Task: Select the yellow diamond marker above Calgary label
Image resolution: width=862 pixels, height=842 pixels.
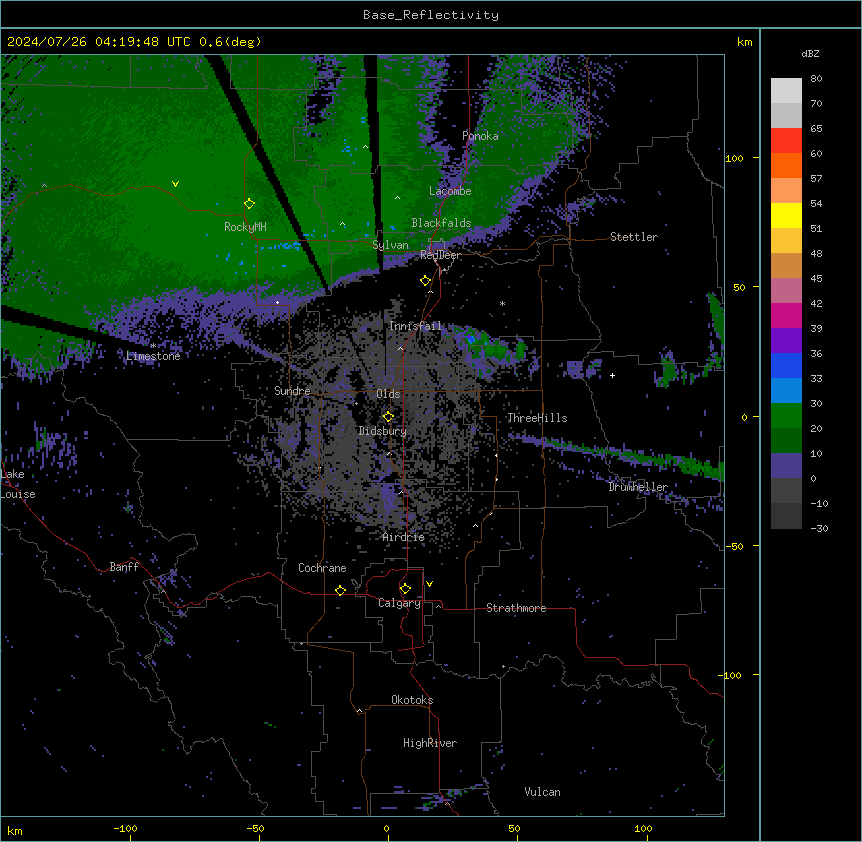Action: pyautogui.click(x=405, y=589)
